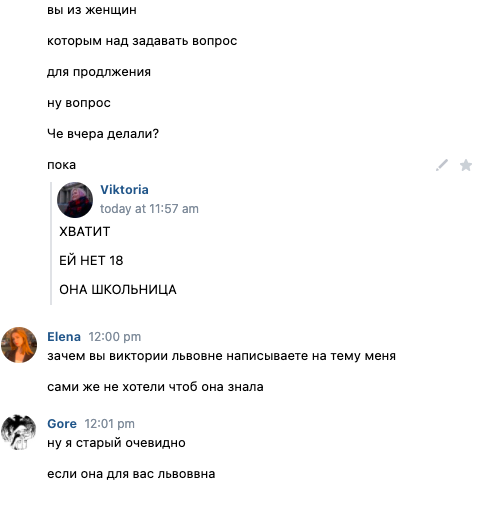
Task: Click Elena's 12:00 pm message timestamp
Action: coord(115,337)
